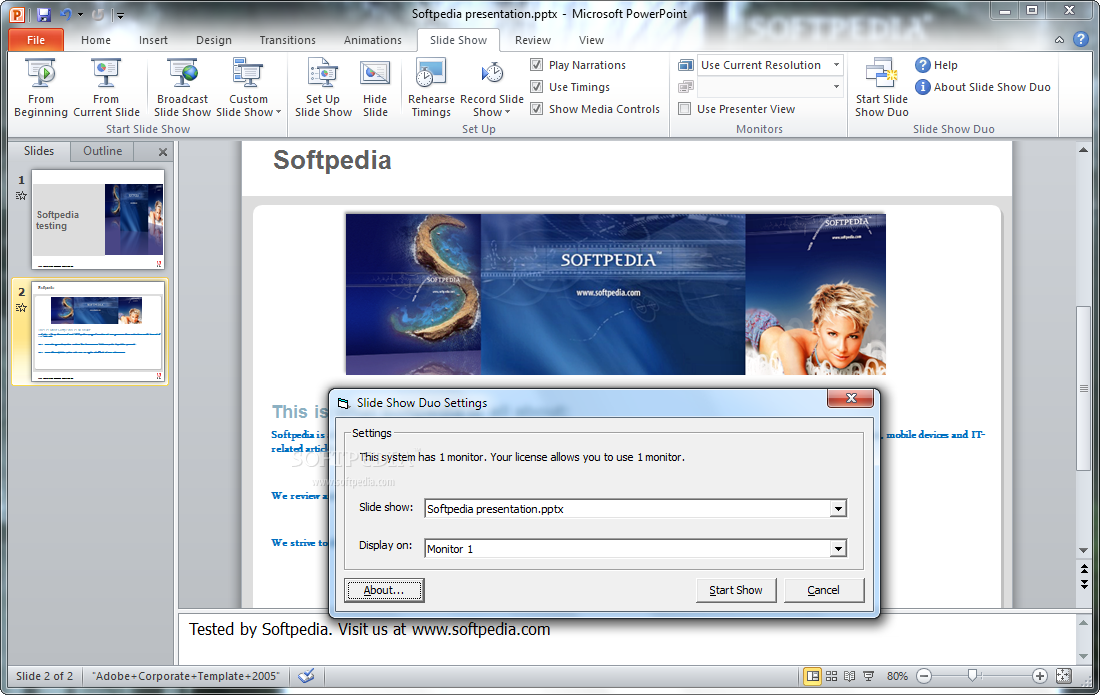
Task: Switch to Reading view
Action: click(850, 676)
